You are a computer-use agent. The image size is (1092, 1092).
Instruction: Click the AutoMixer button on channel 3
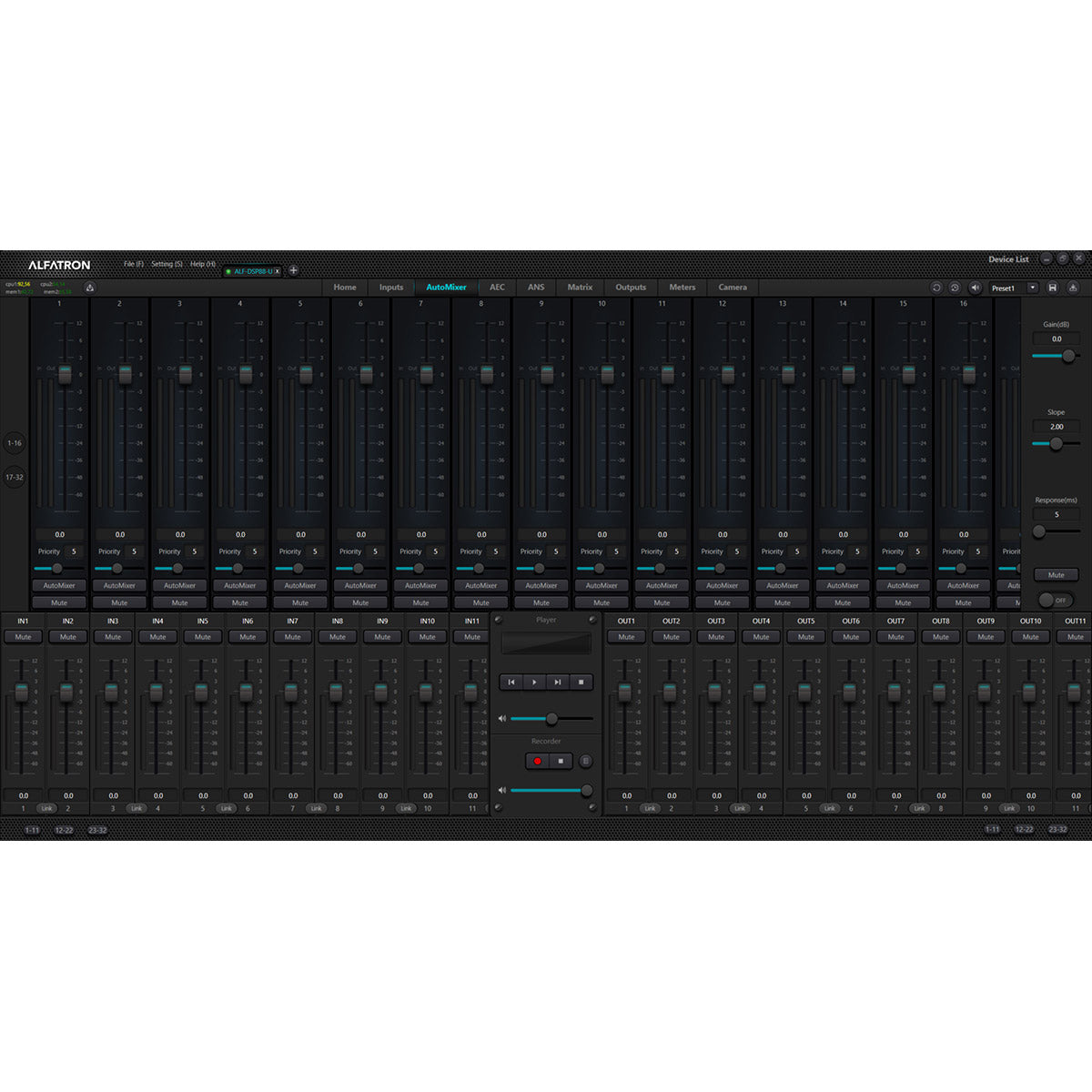[x=180, y=586]
